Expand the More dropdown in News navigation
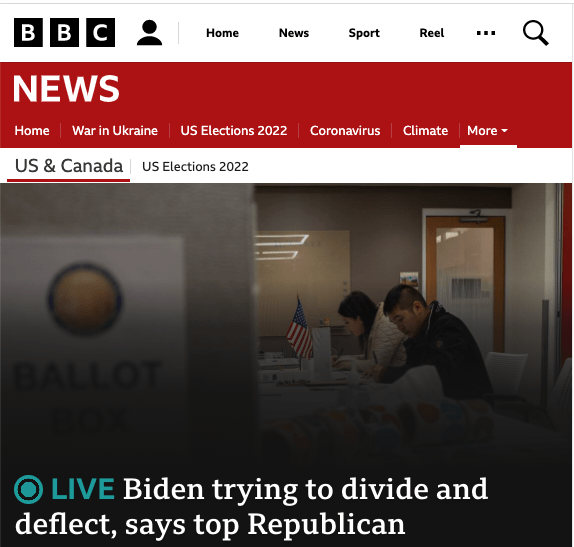Image resolution: width=574 pixels, height=547 pixels. point(488,131)
